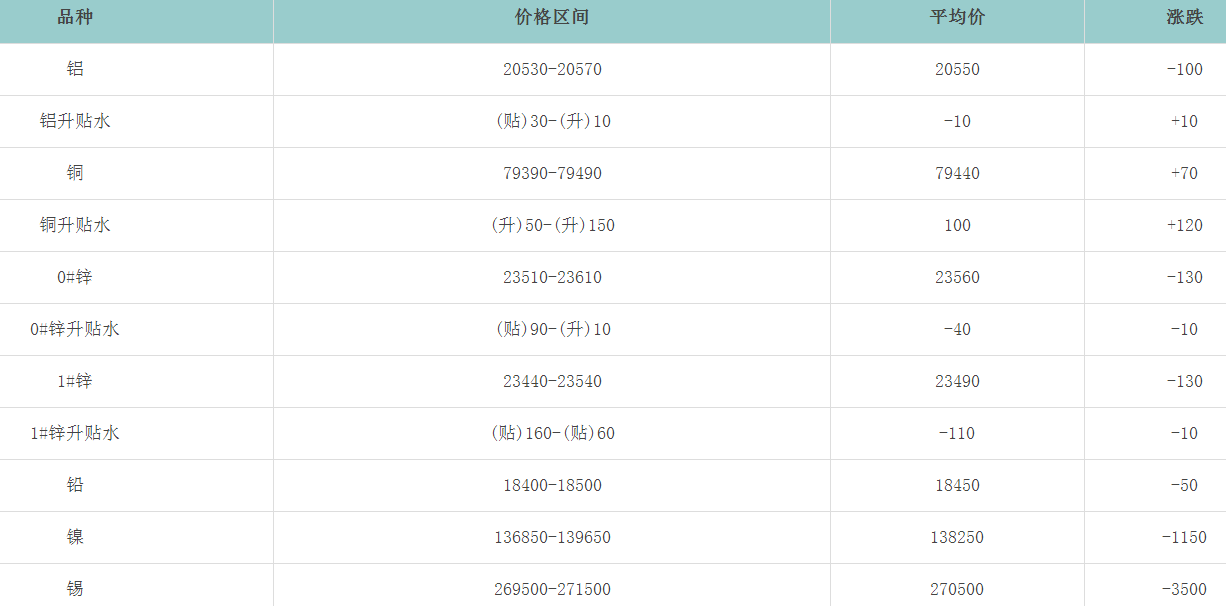Select the 1#锌 product cell
The width and height of the screenshot is (1226, 606).
(75, 382)
